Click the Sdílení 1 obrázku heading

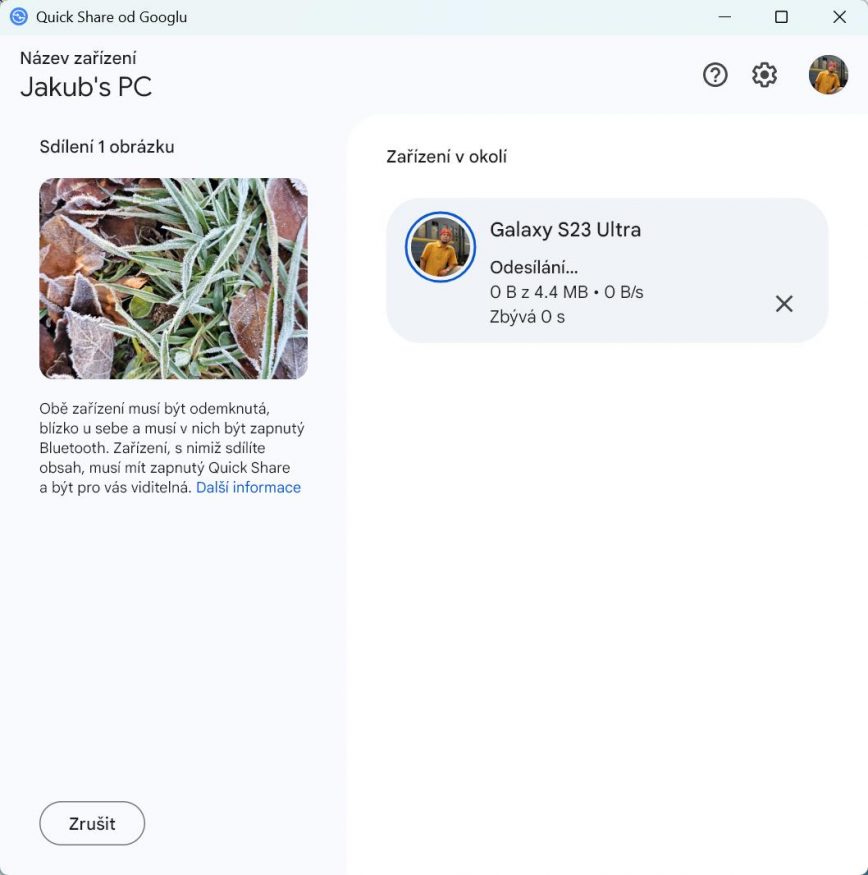click(107, 147)
